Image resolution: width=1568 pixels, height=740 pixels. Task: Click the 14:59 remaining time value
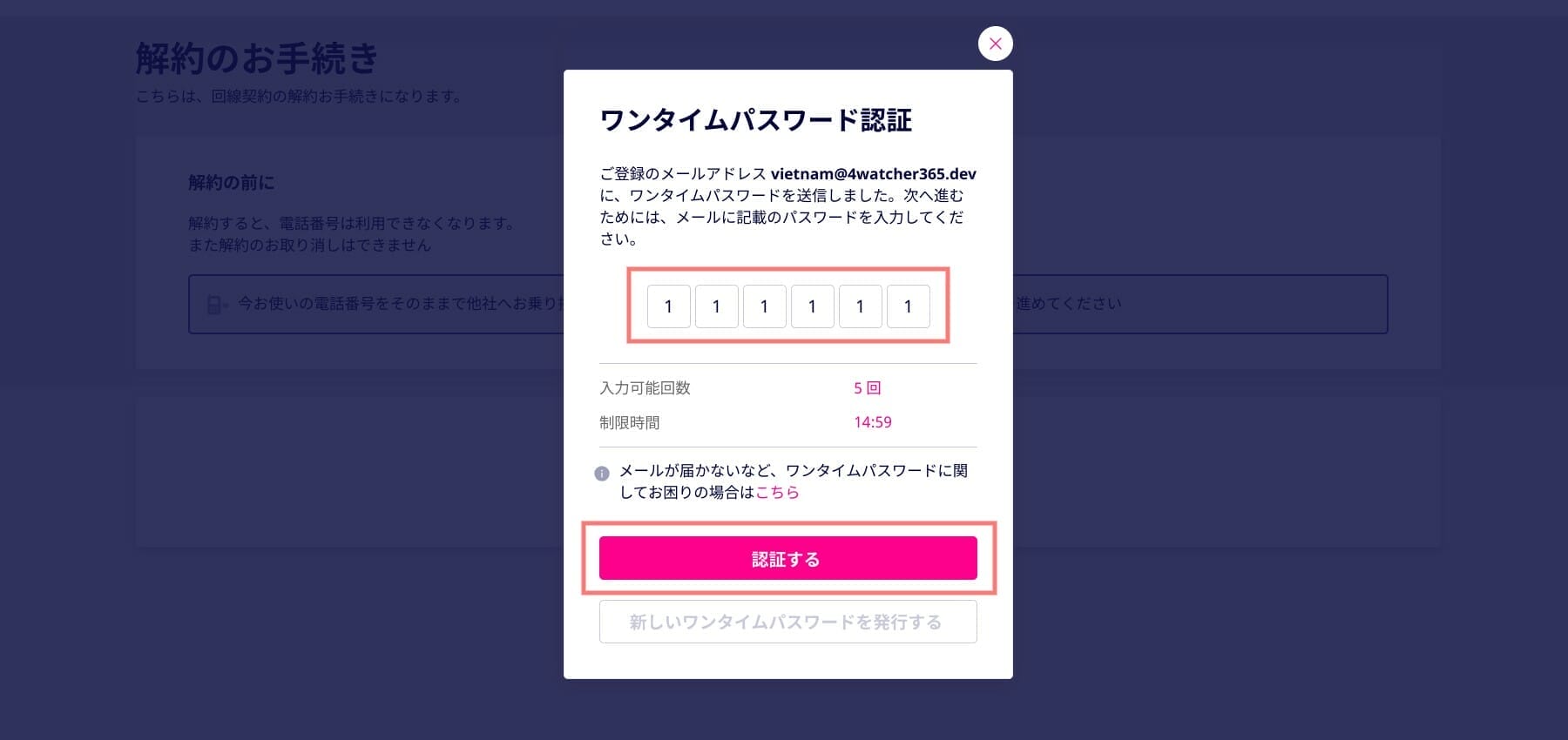coord(872,422)
